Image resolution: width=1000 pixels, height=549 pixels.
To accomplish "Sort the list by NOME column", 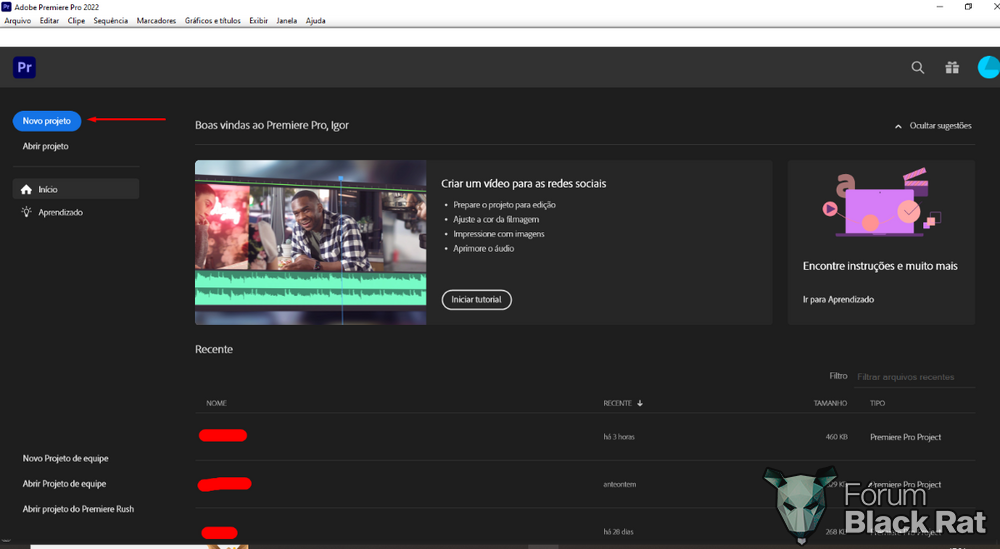I will point(216,403).
